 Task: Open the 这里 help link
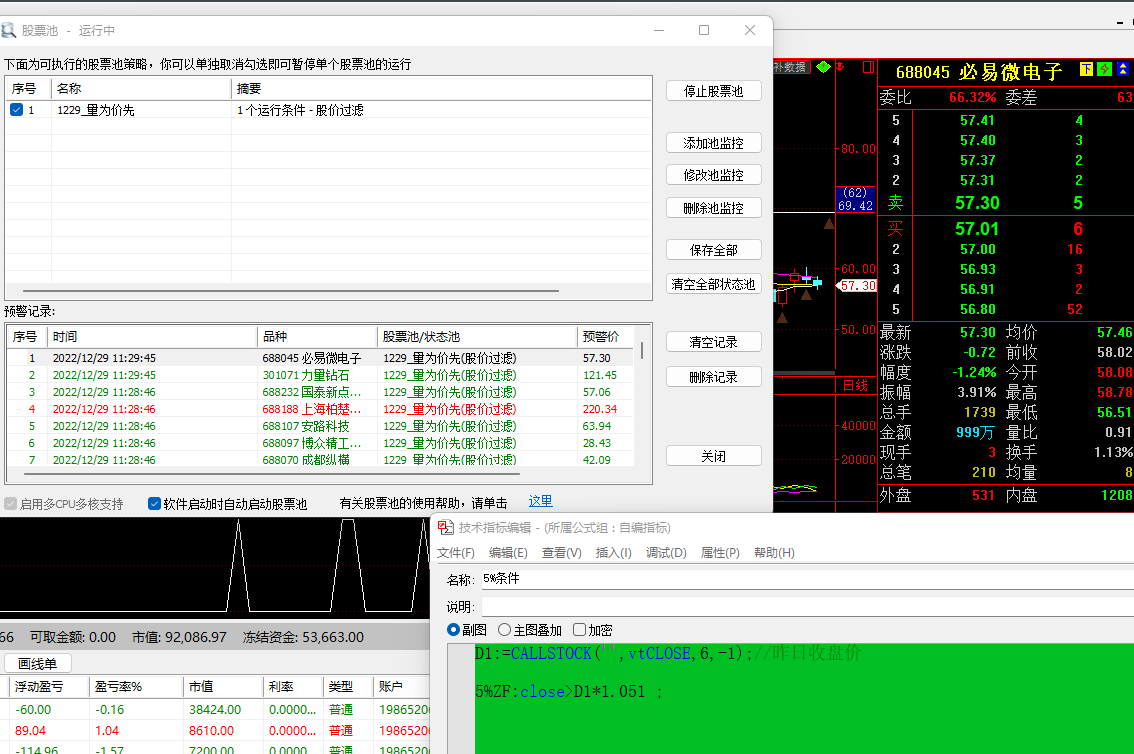tap(540, 502)
